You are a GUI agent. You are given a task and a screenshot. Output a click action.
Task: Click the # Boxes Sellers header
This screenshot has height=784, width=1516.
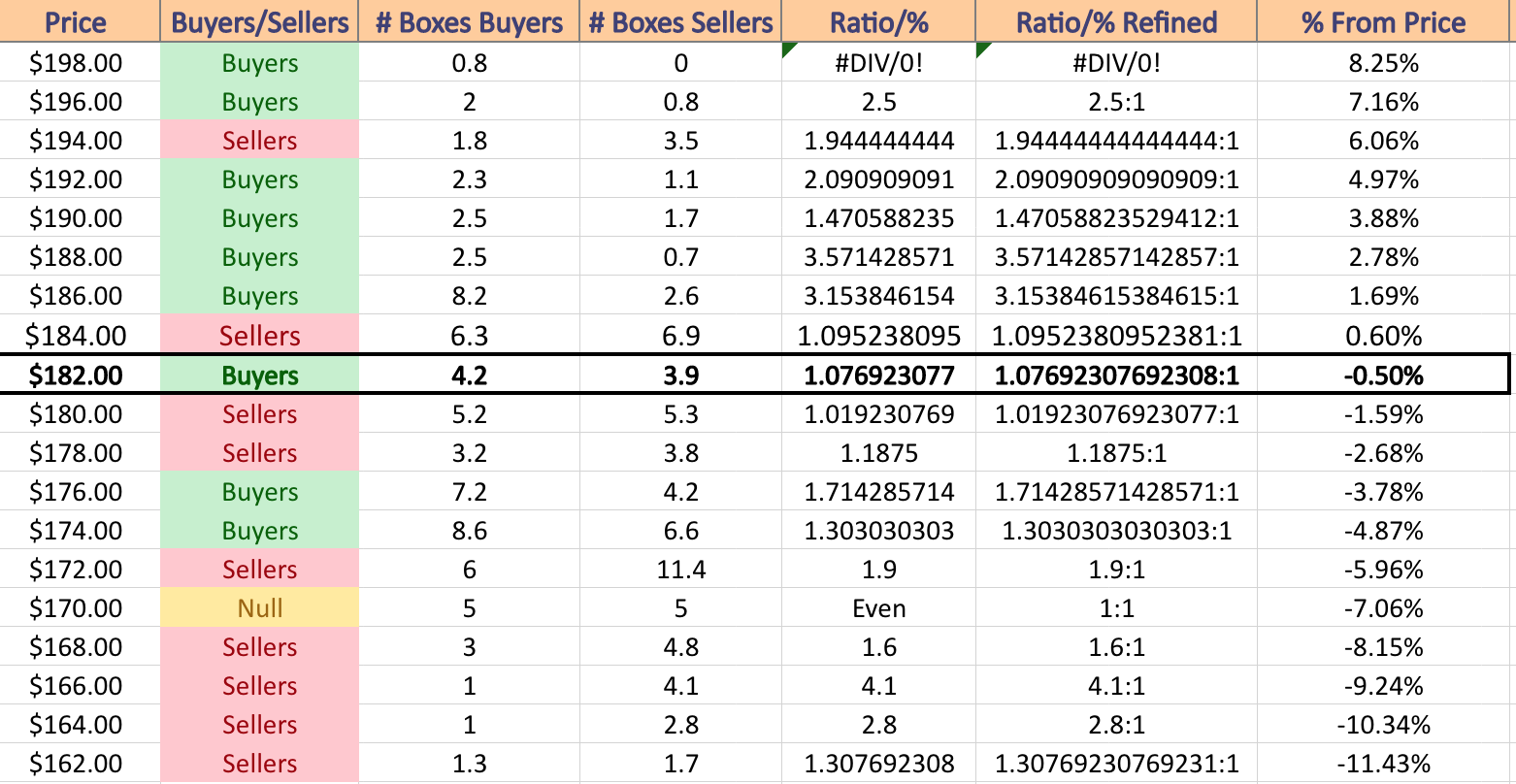pyautogui.click(x=680, y=21)
